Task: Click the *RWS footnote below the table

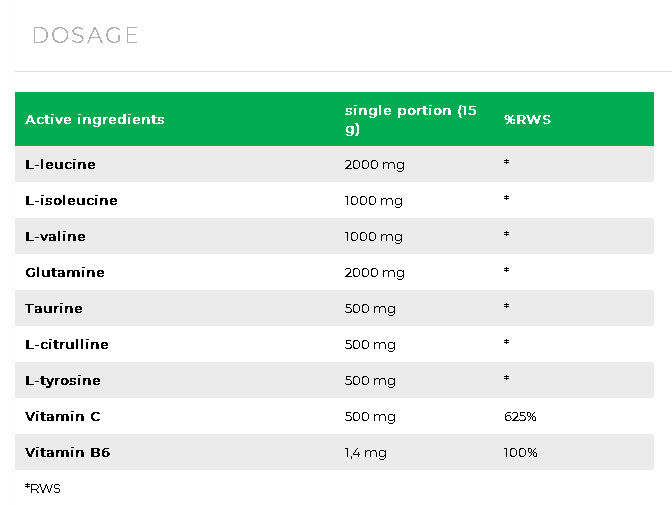Action: click(42, 488)
